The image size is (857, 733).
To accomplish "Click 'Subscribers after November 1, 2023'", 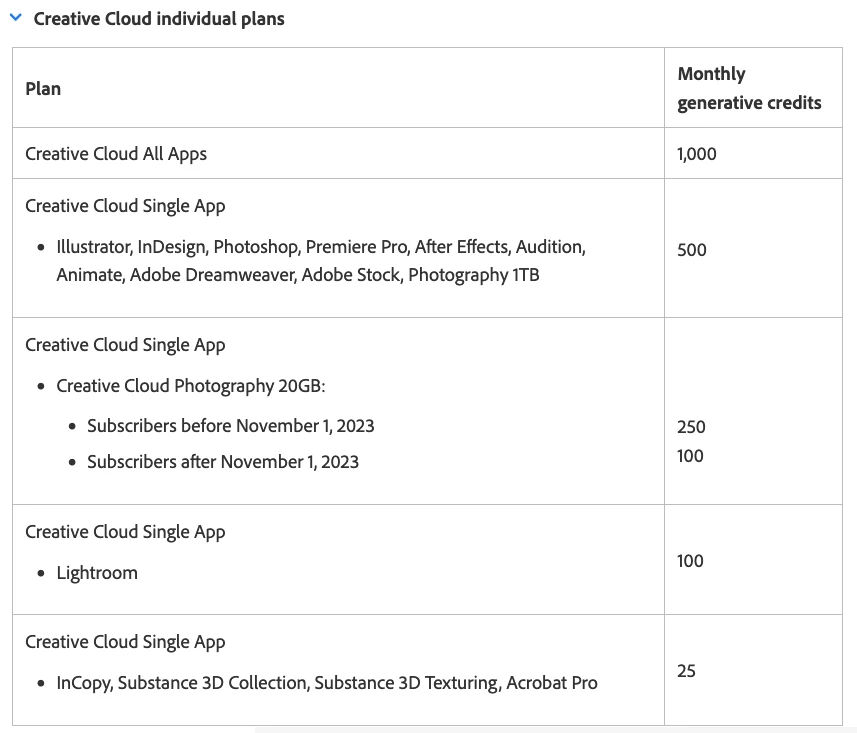I will pyautogui.click(x=223, y=462).
